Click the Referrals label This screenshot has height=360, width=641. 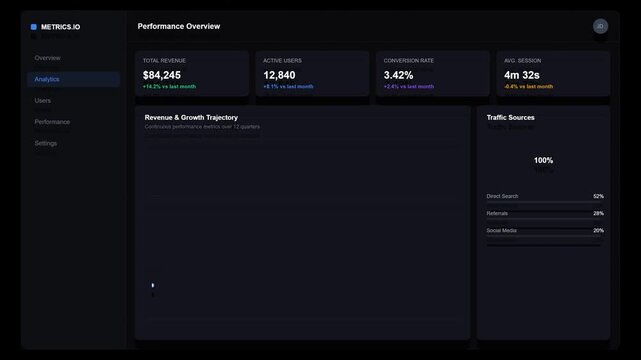(x=497, y=213)
